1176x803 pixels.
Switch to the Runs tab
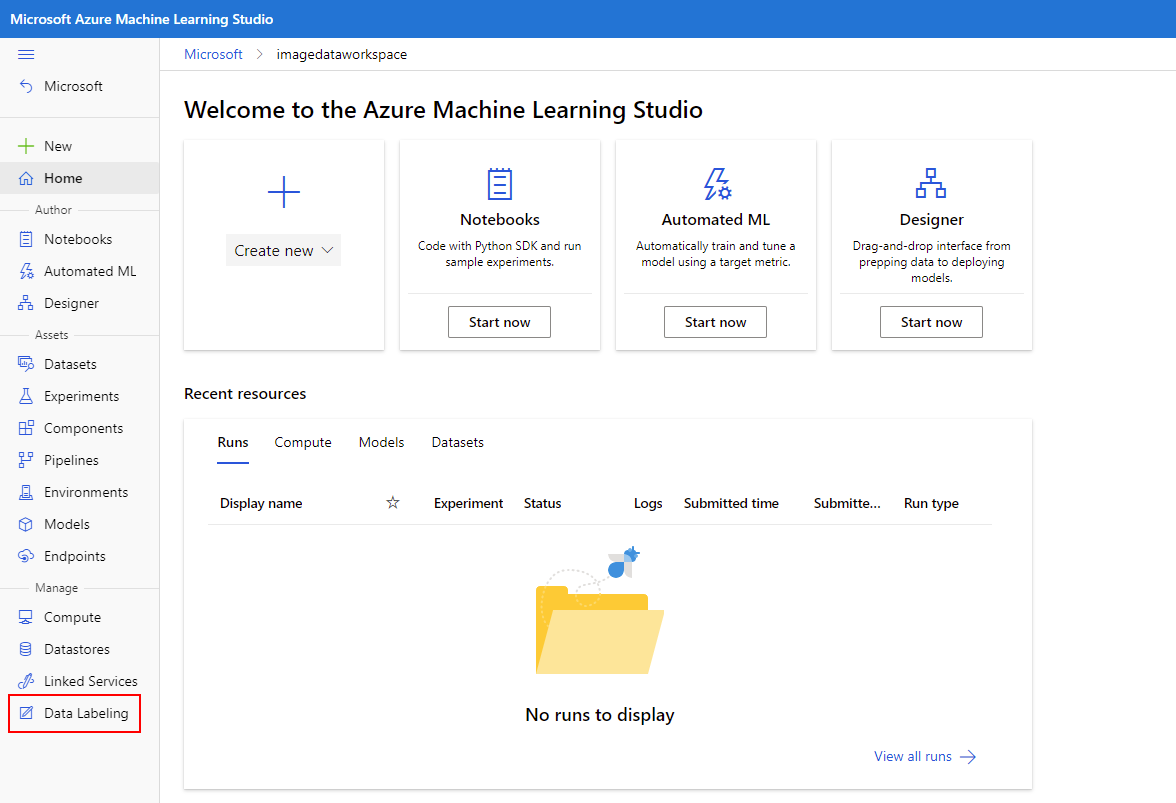[x=232, y=442]
